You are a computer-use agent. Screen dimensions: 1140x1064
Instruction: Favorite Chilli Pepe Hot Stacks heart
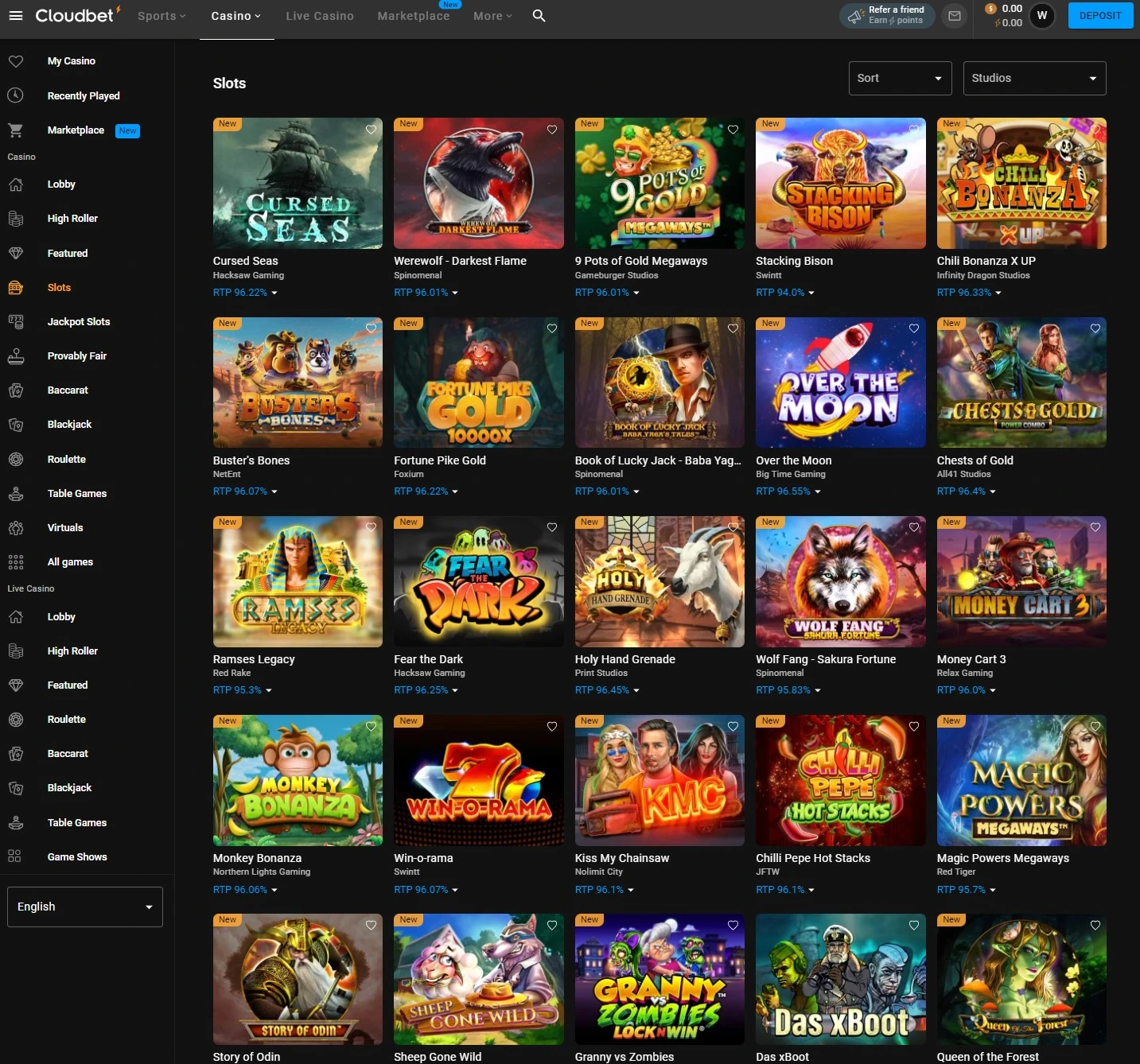pyautogui.click(x=914, y=726)
